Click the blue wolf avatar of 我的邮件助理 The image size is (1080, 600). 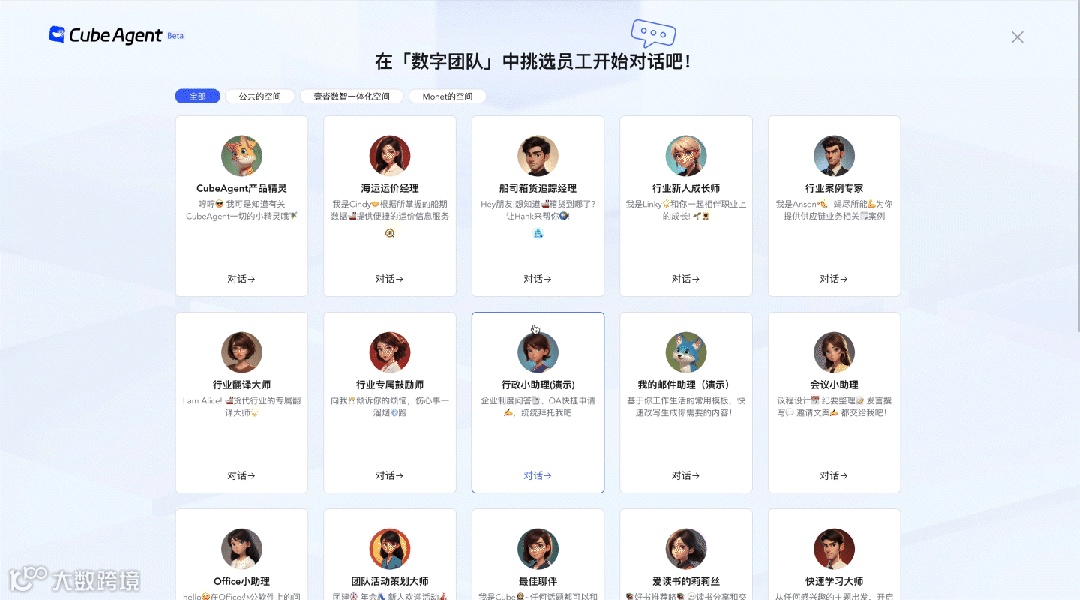click(686, 352)
